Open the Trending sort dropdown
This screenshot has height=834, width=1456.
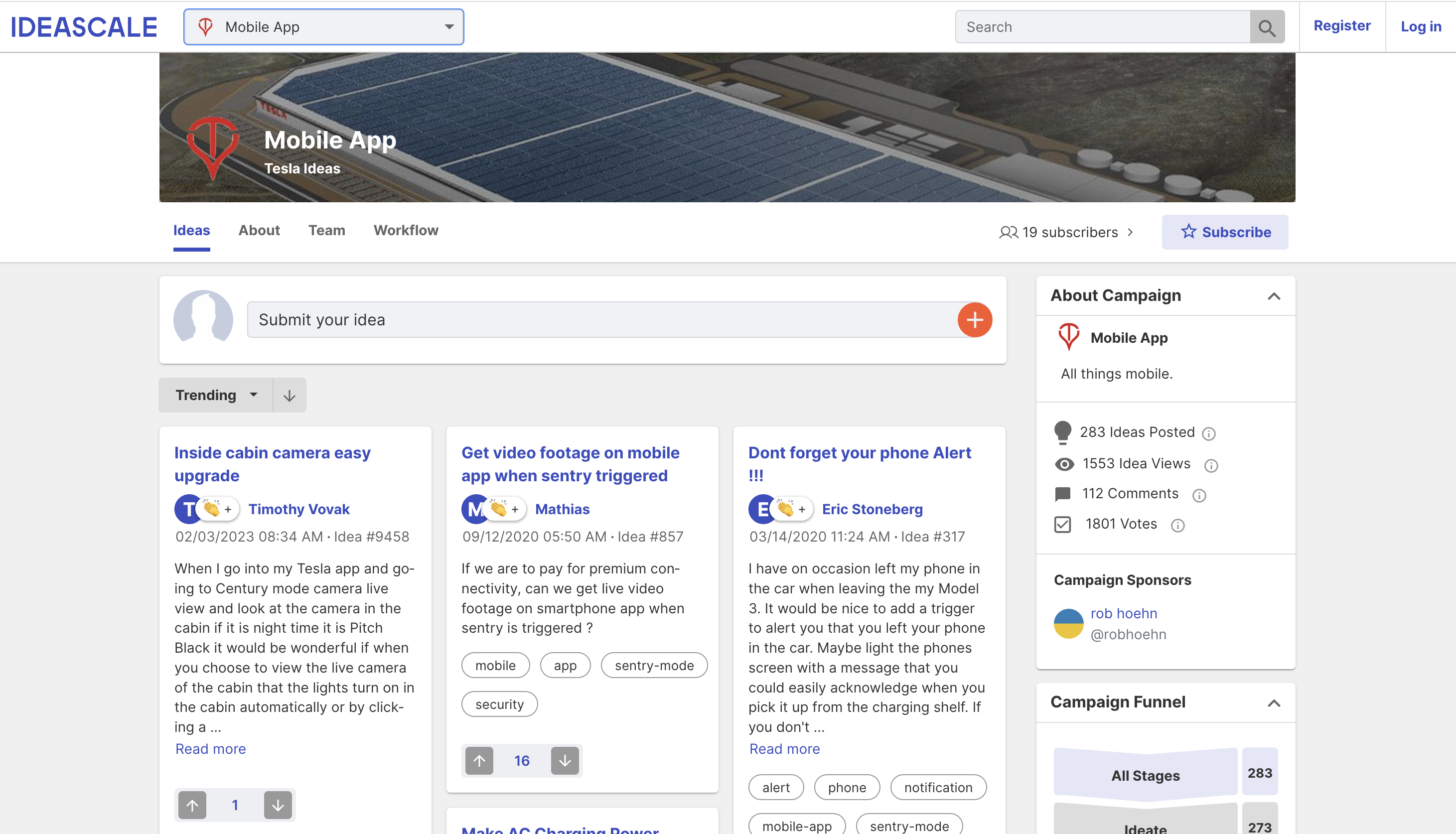(216, 395)
